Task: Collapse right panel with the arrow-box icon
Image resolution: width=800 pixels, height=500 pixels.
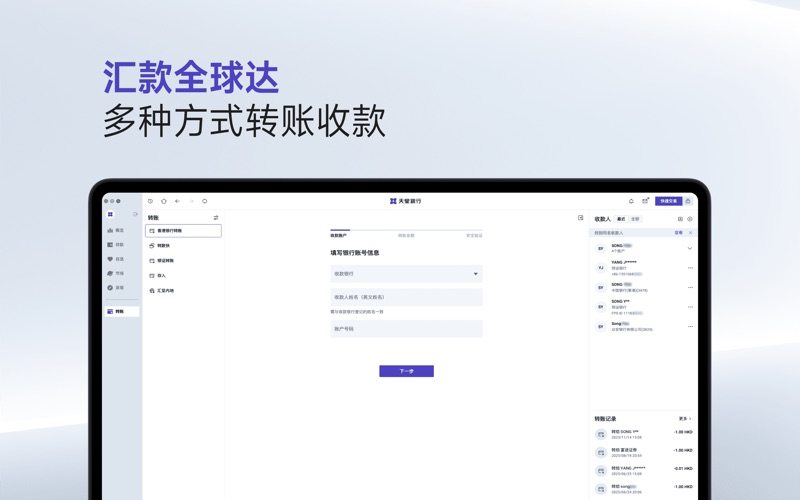Action: (580, 218)
